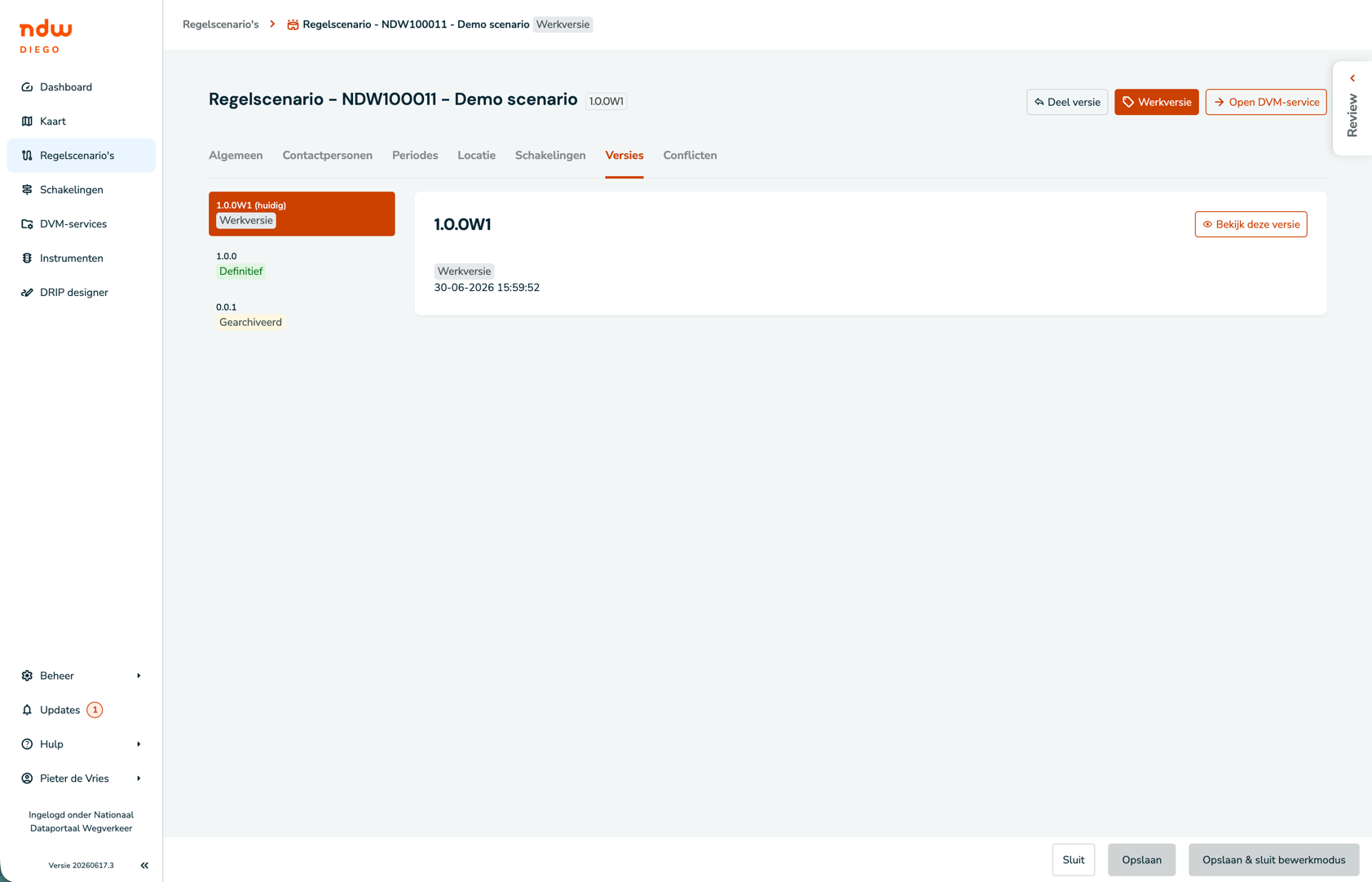
Task: Expand the Hulp submenu arrow
Action: click(x=139, y=744)
